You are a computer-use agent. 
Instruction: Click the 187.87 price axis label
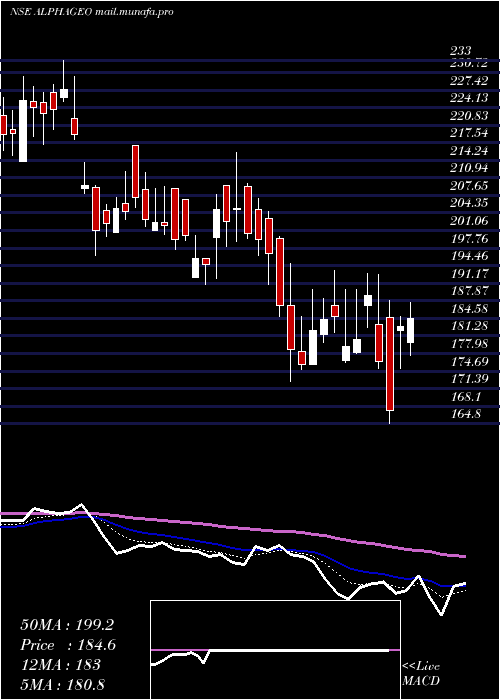[x=471, y=291]
